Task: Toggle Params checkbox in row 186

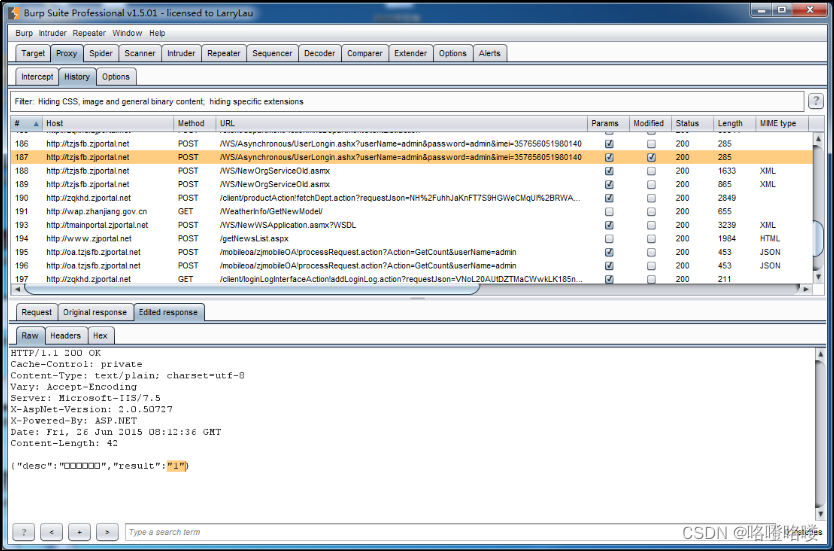Action: [609, 144]
